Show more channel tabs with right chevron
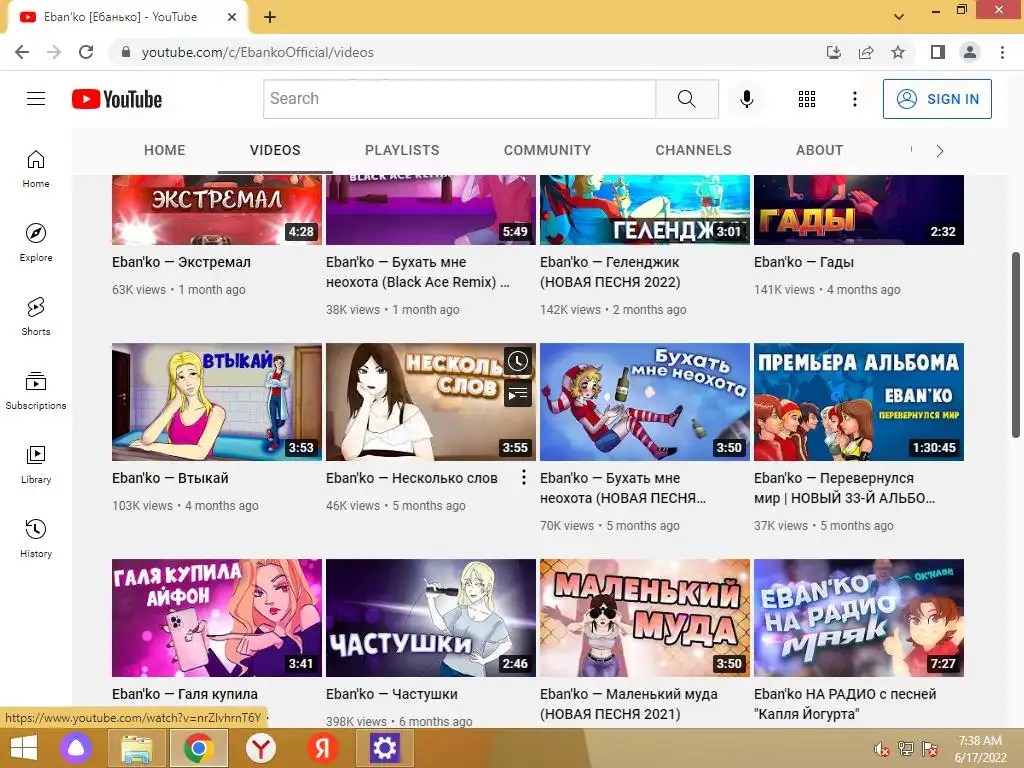 tap(939, 152)
